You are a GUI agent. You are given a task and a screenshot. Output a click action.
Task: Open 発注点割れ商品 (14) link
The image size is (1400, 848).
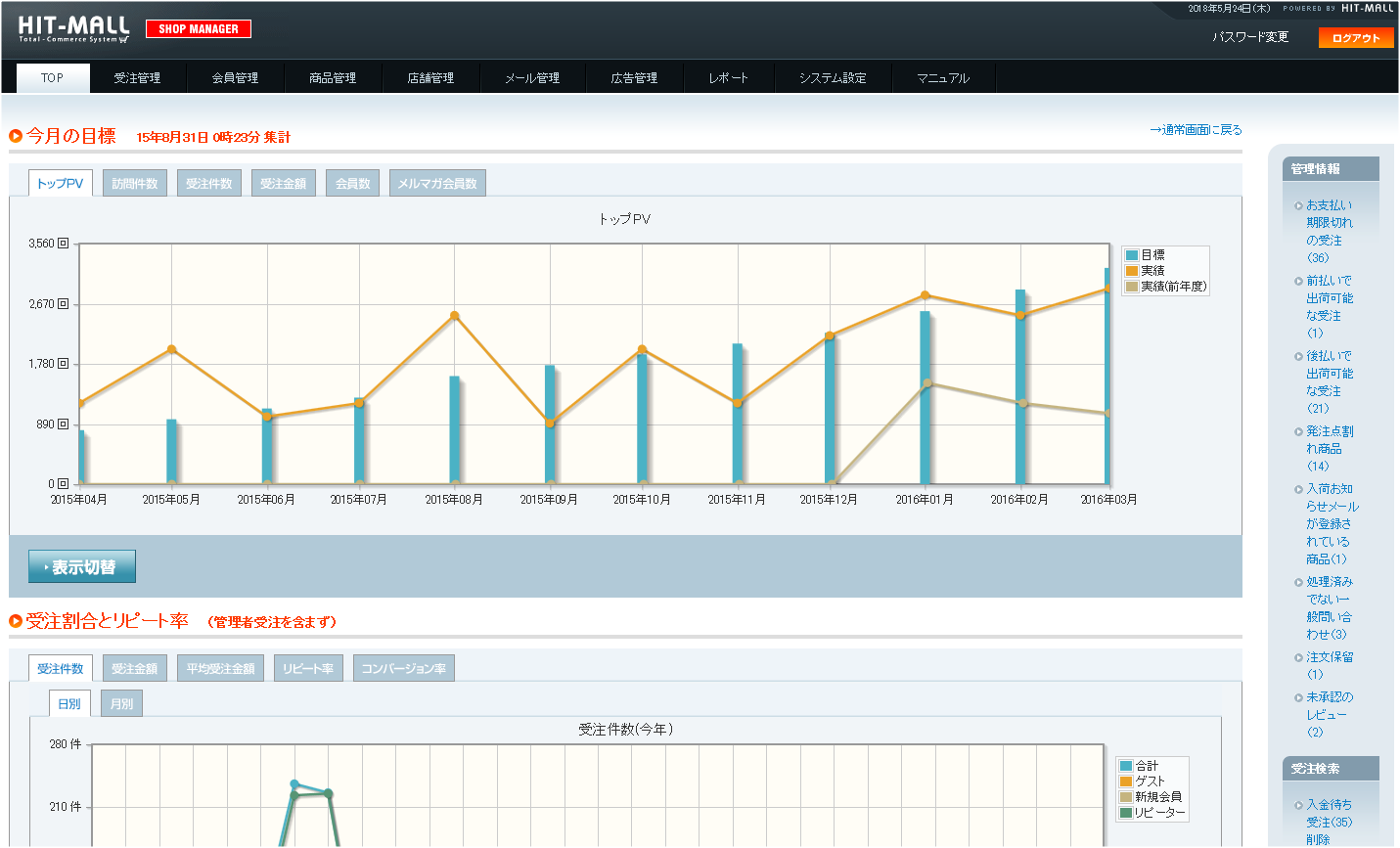1330,449
